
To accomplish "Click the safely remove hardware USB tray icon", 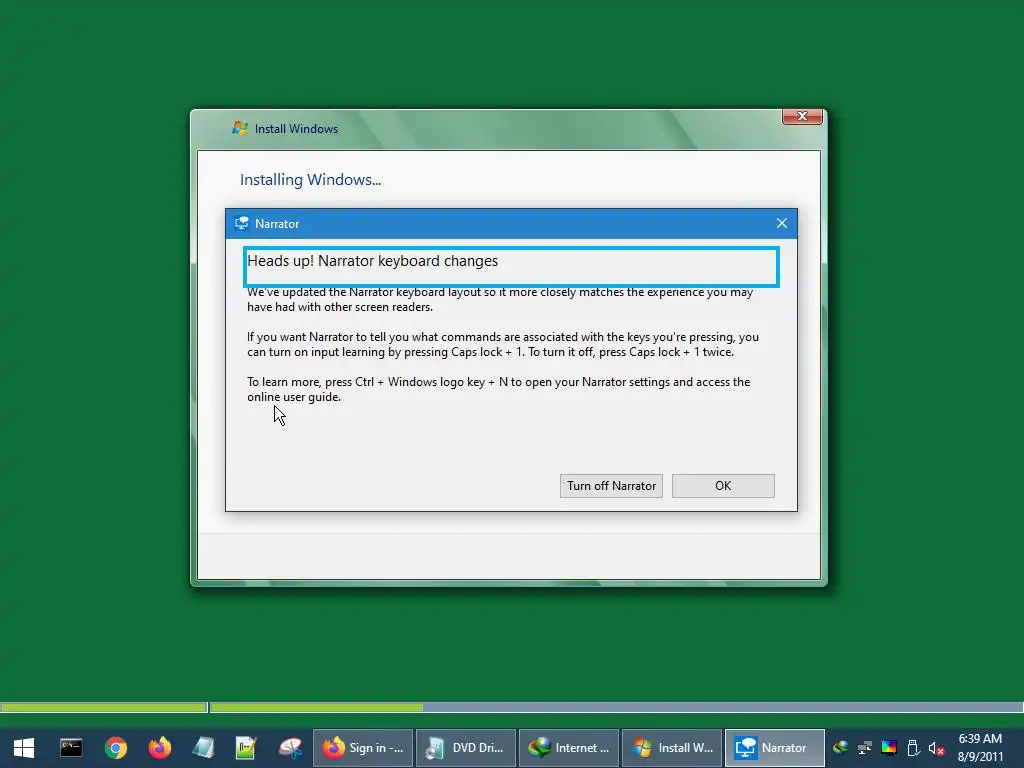I will click(x=913, y=748).
